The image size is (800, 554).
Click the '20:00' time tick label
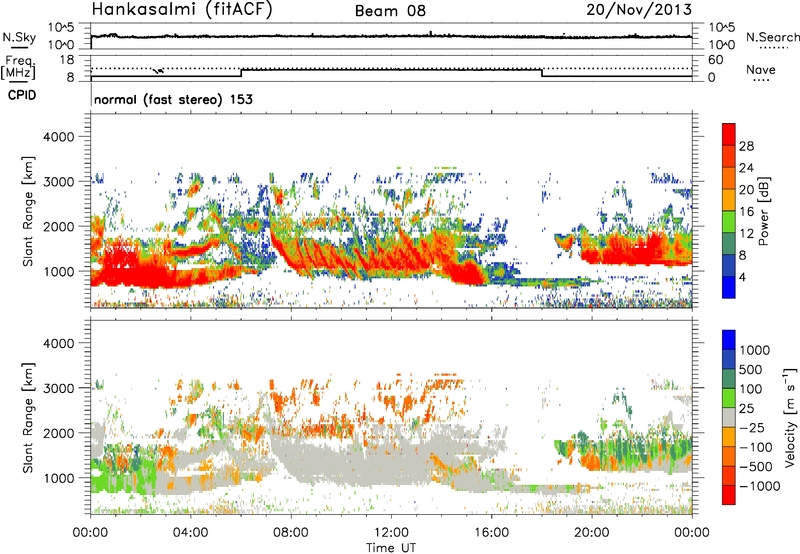591,533
